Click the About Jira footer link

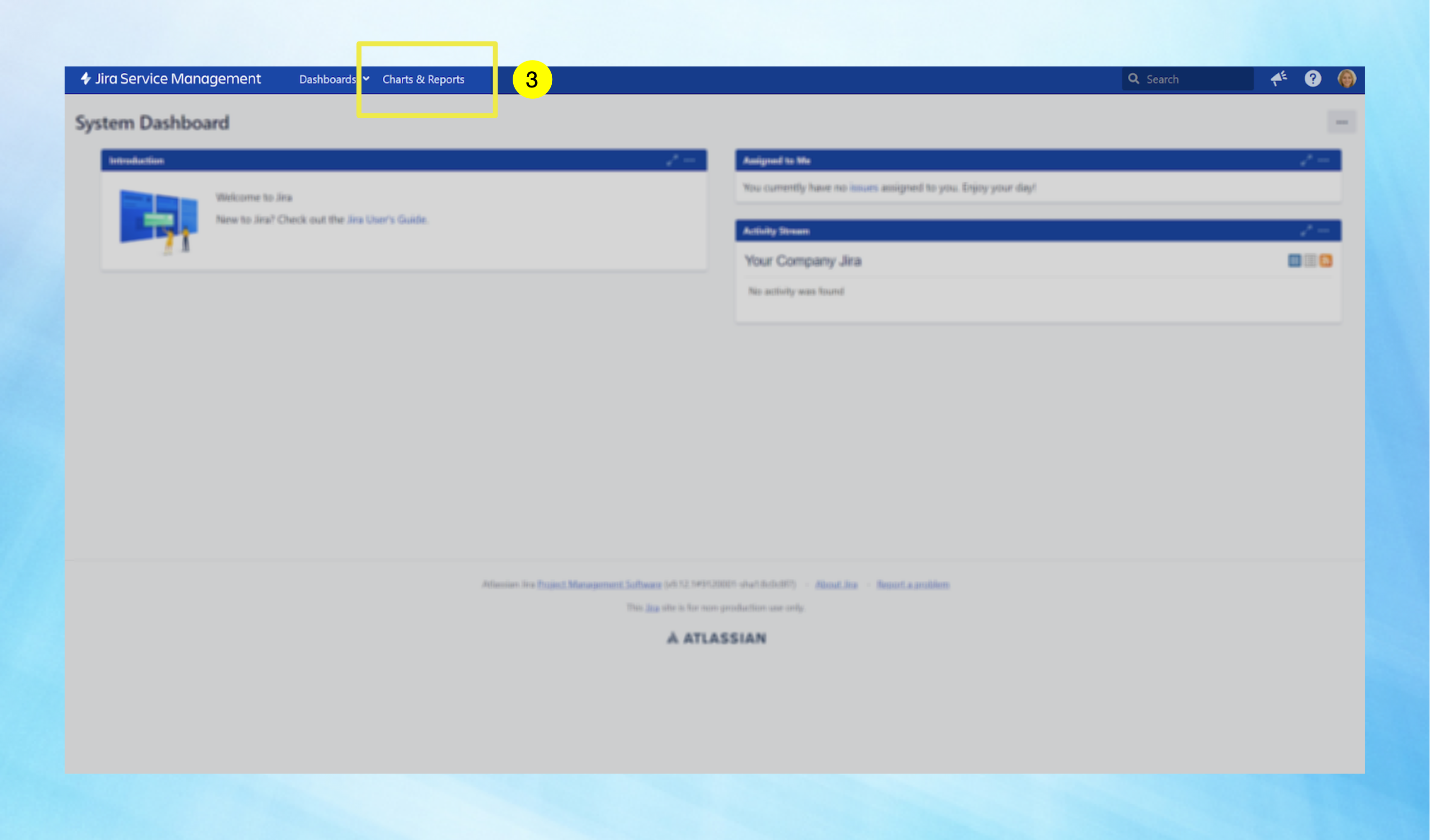(836, 584)
